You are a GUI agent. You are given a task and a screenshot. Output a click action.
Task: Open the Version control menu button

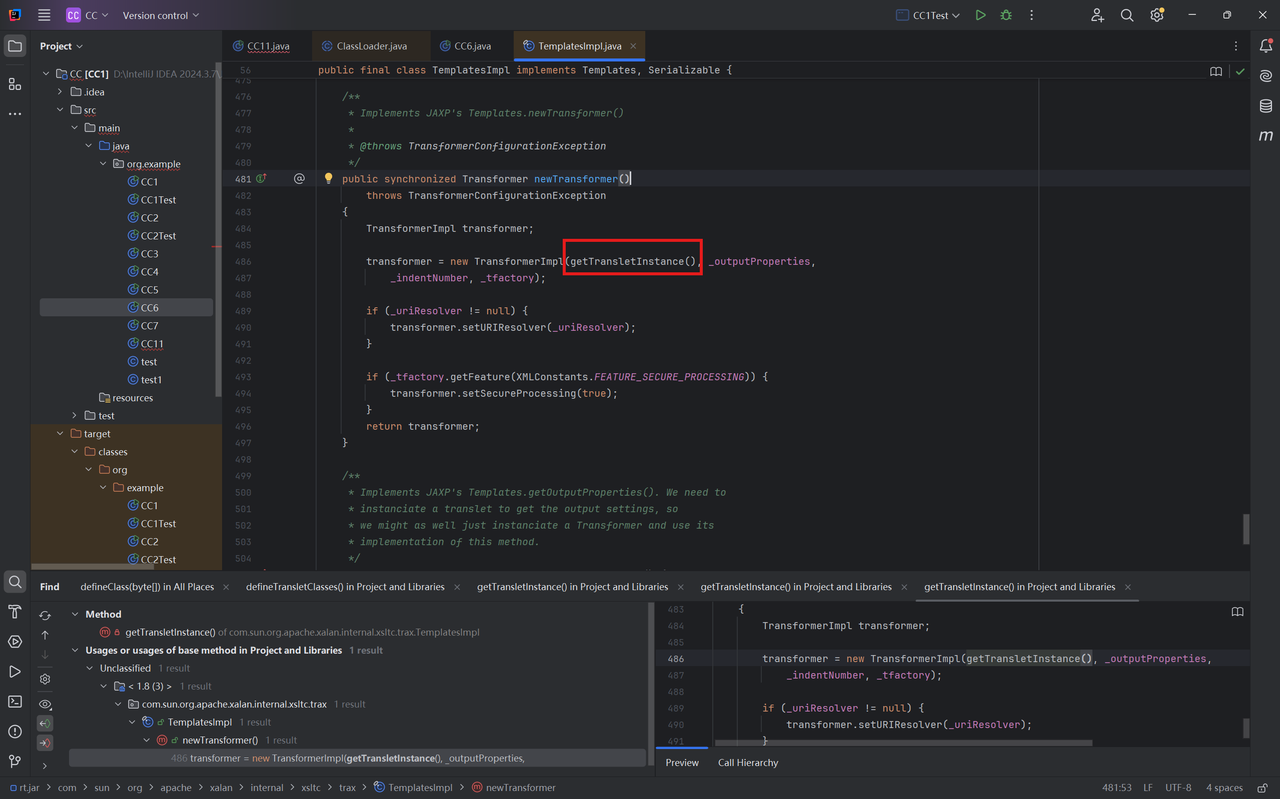pos(160,15)
